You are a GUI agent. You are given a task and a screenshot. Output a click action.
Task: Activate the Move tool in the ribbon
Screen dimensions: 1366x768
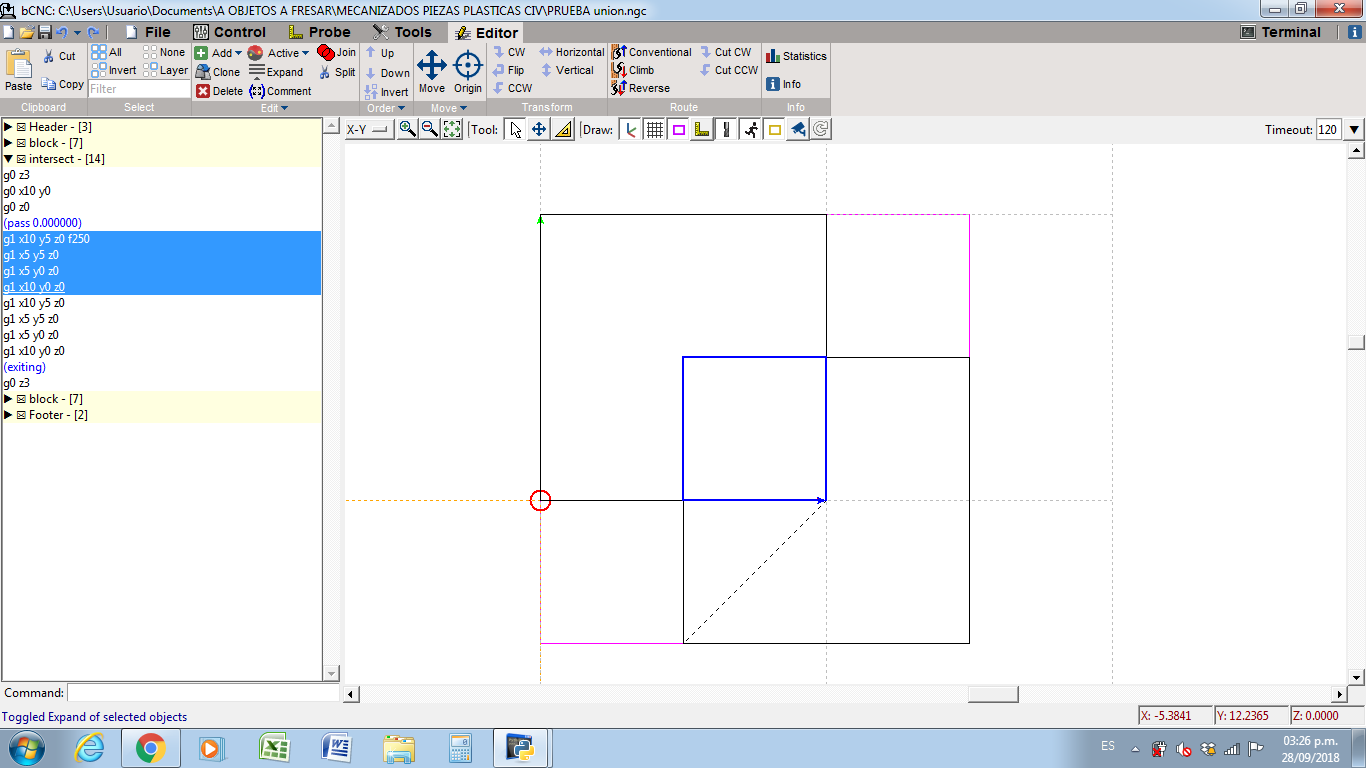click(x=432, y=71)
